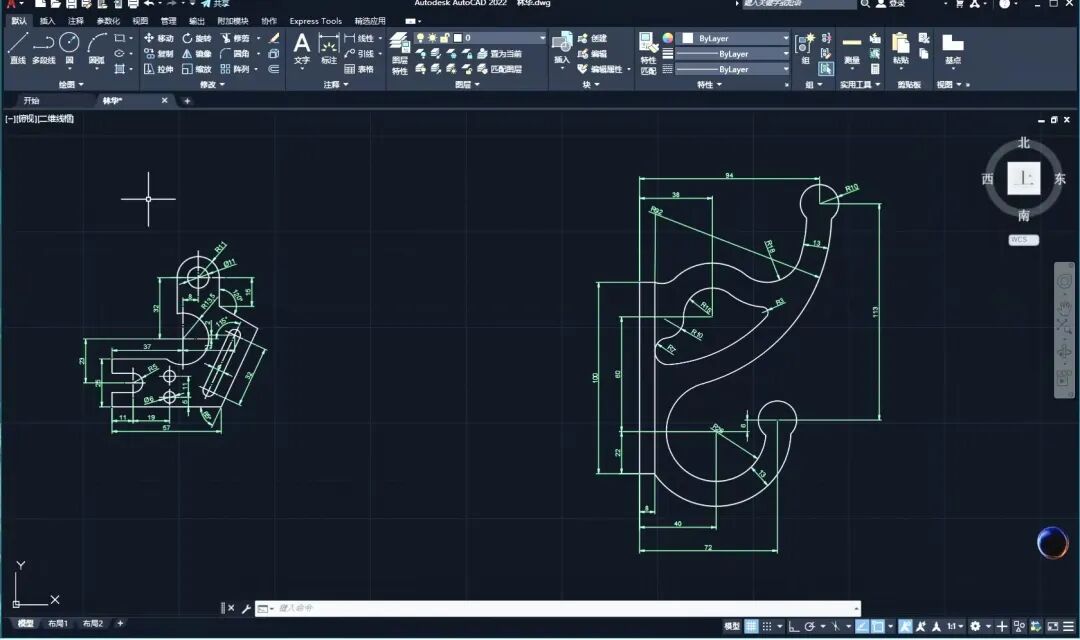Toggle ortho mode in the status bar
This screenshot has width=1080, height=640.
793,626
